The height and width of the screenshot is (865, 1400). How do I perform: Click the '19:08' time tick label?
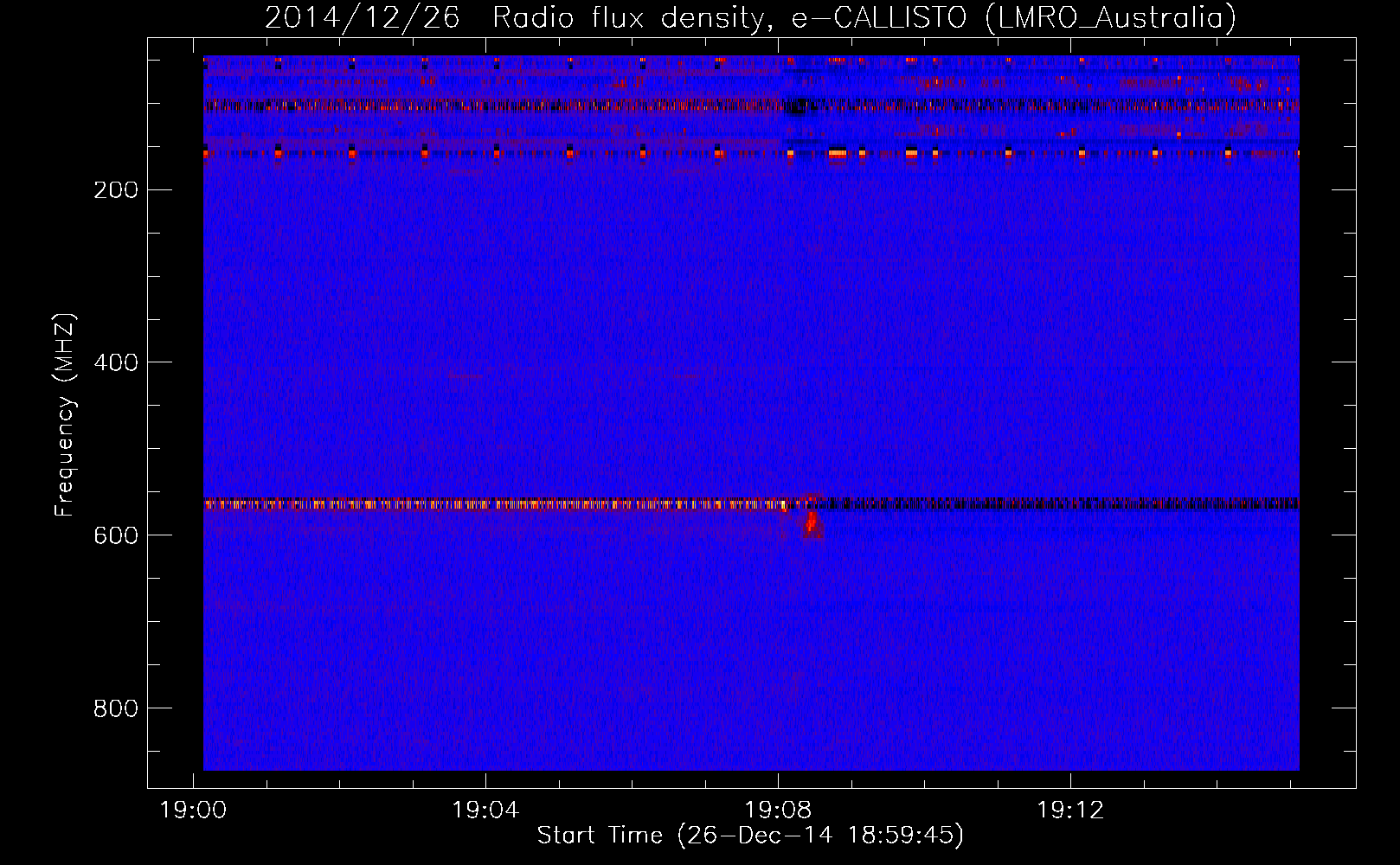[x=778, y=811]
